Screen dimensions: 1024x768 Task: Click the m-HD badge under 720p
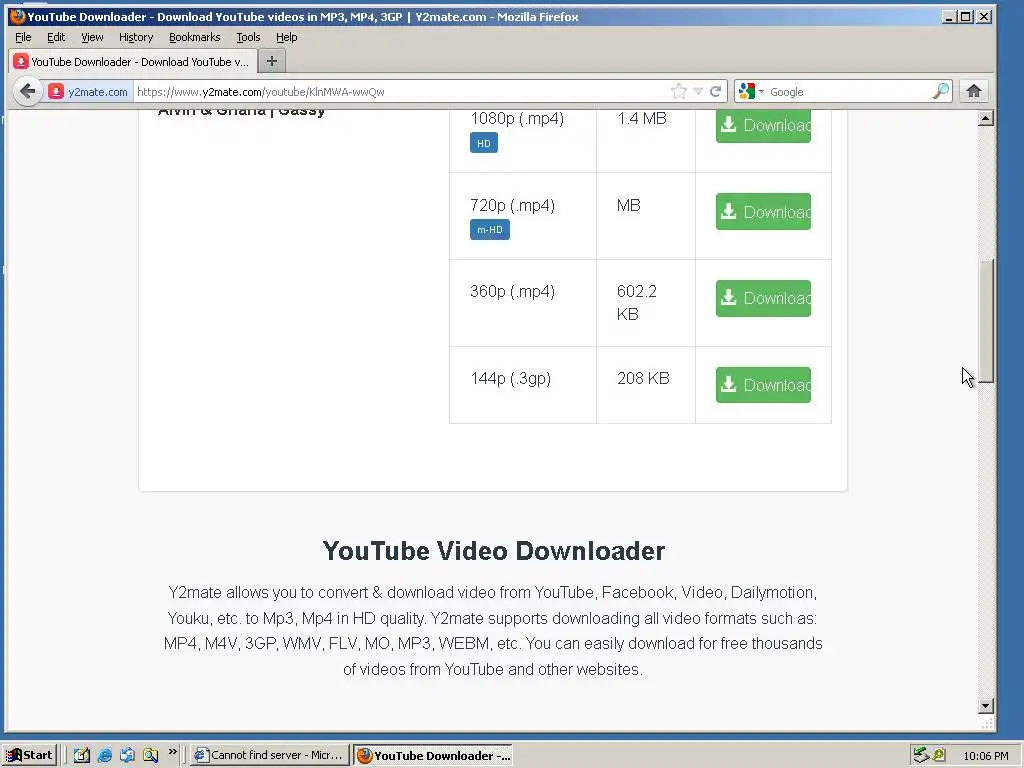pos(490,230)
